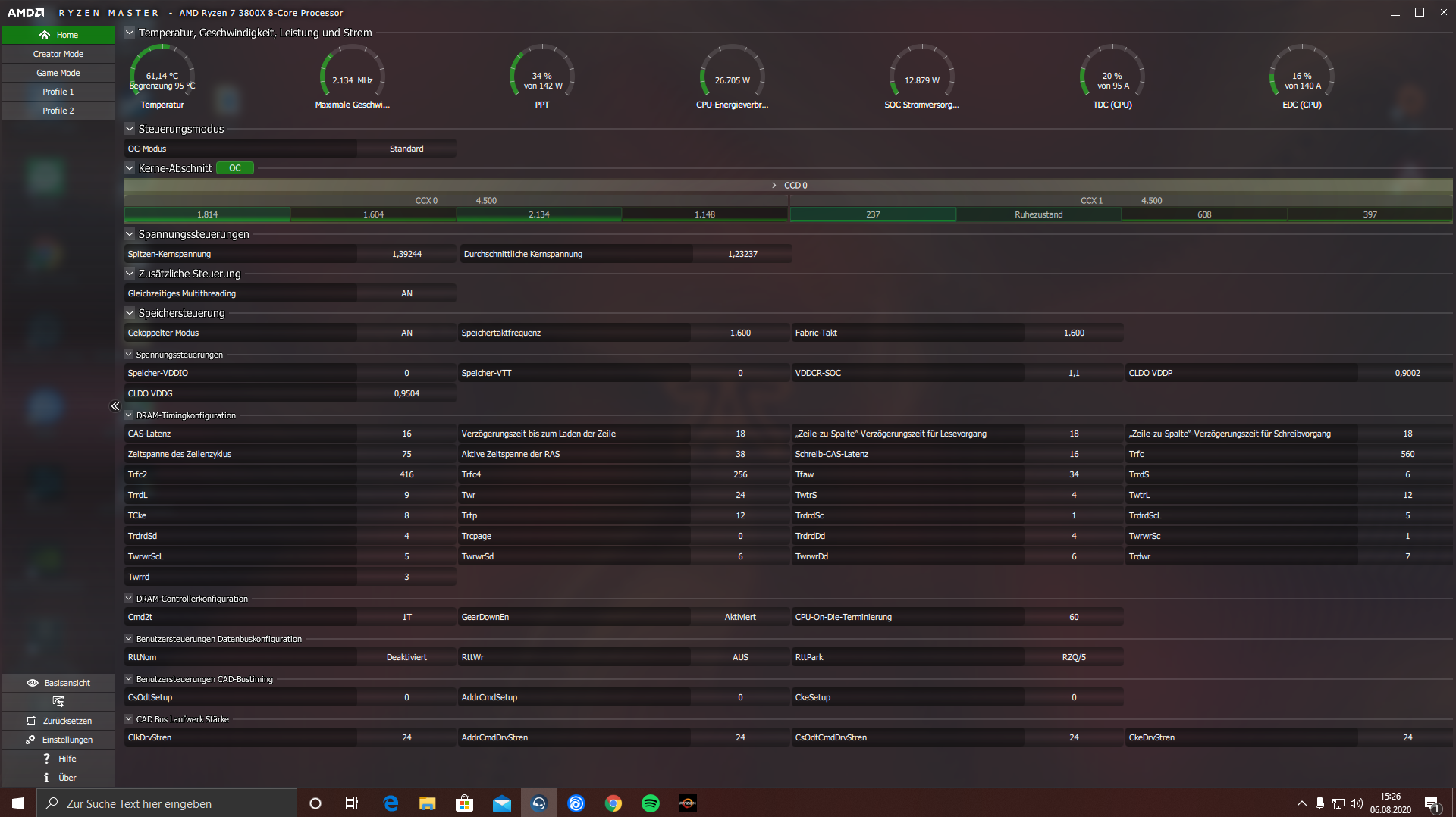
Task: Collapse the Kerne-Abschnitt section
Action: 130,168
